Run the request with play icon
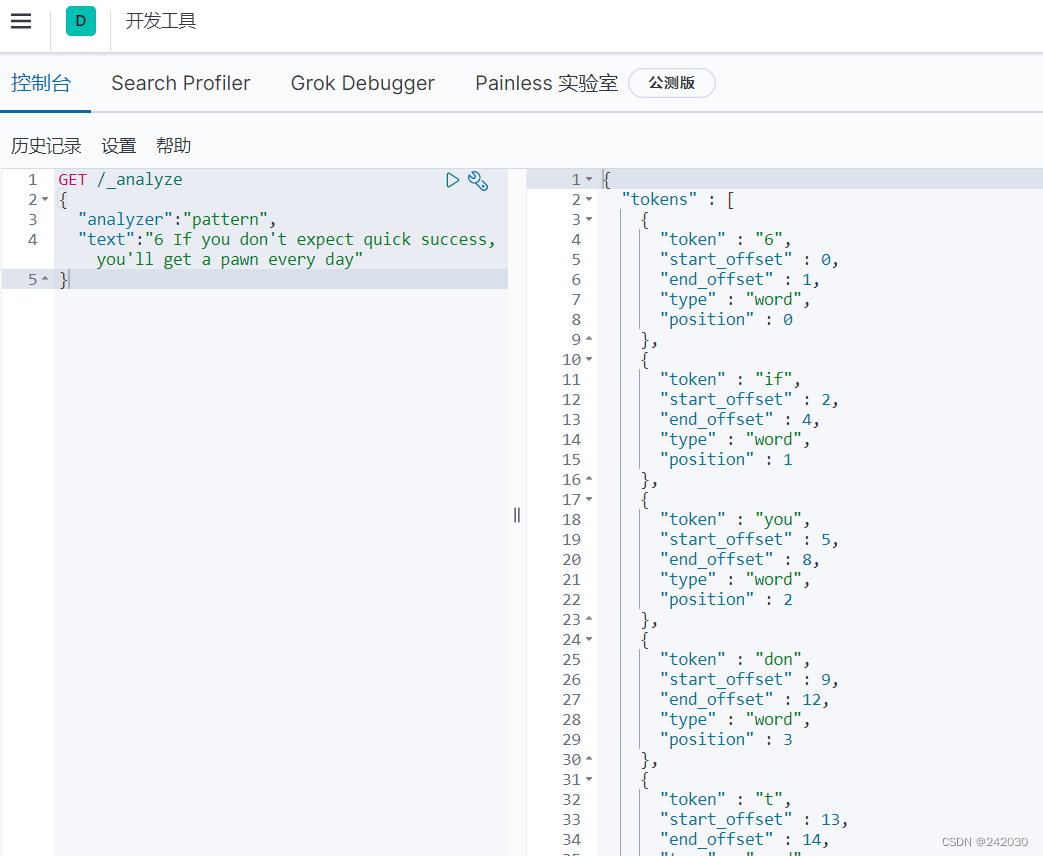Screen dimensions: 1043x856 click(x=452, y=180)
